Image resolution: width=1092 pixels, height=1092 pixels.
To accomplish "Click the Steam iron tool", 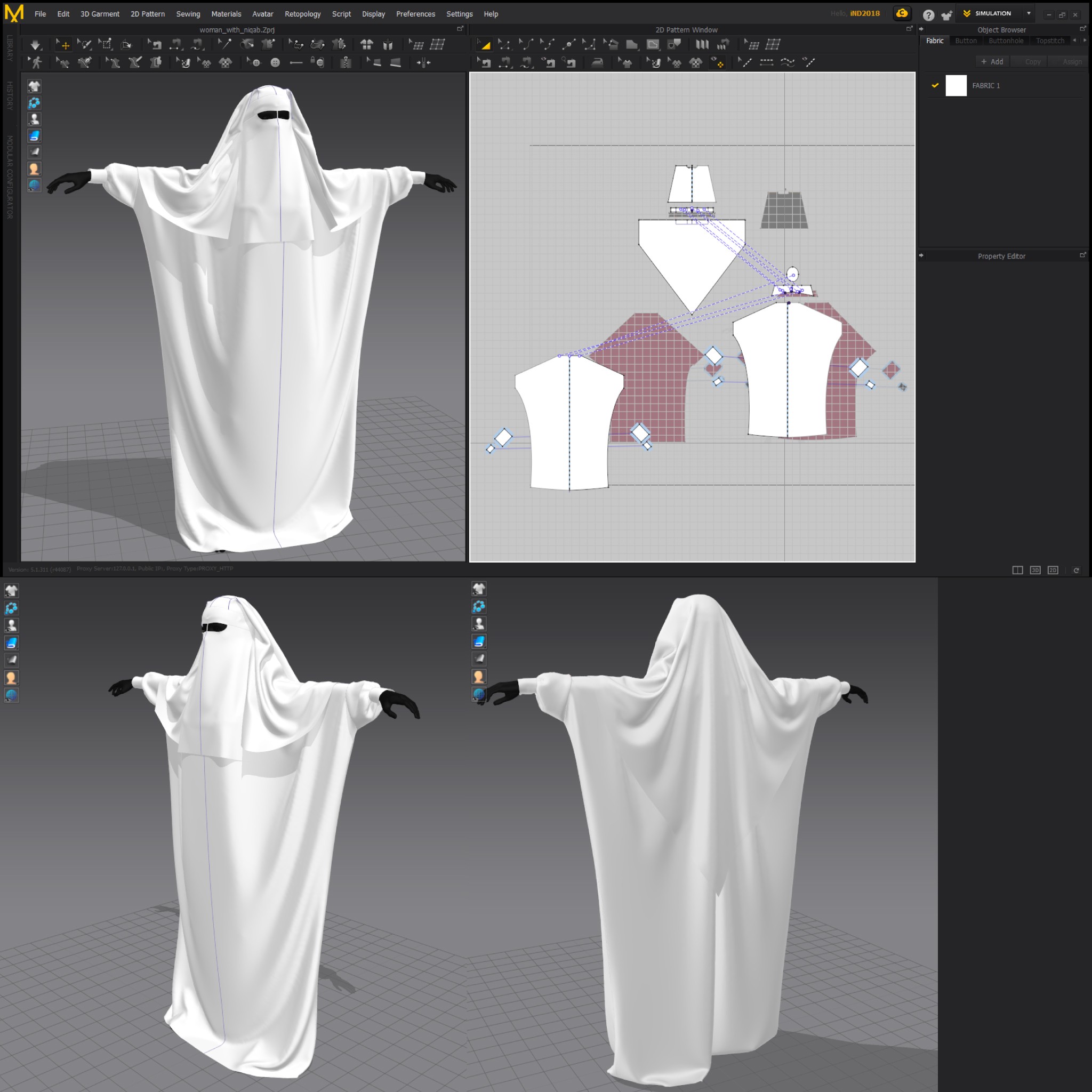I will (x=597, y=63).
